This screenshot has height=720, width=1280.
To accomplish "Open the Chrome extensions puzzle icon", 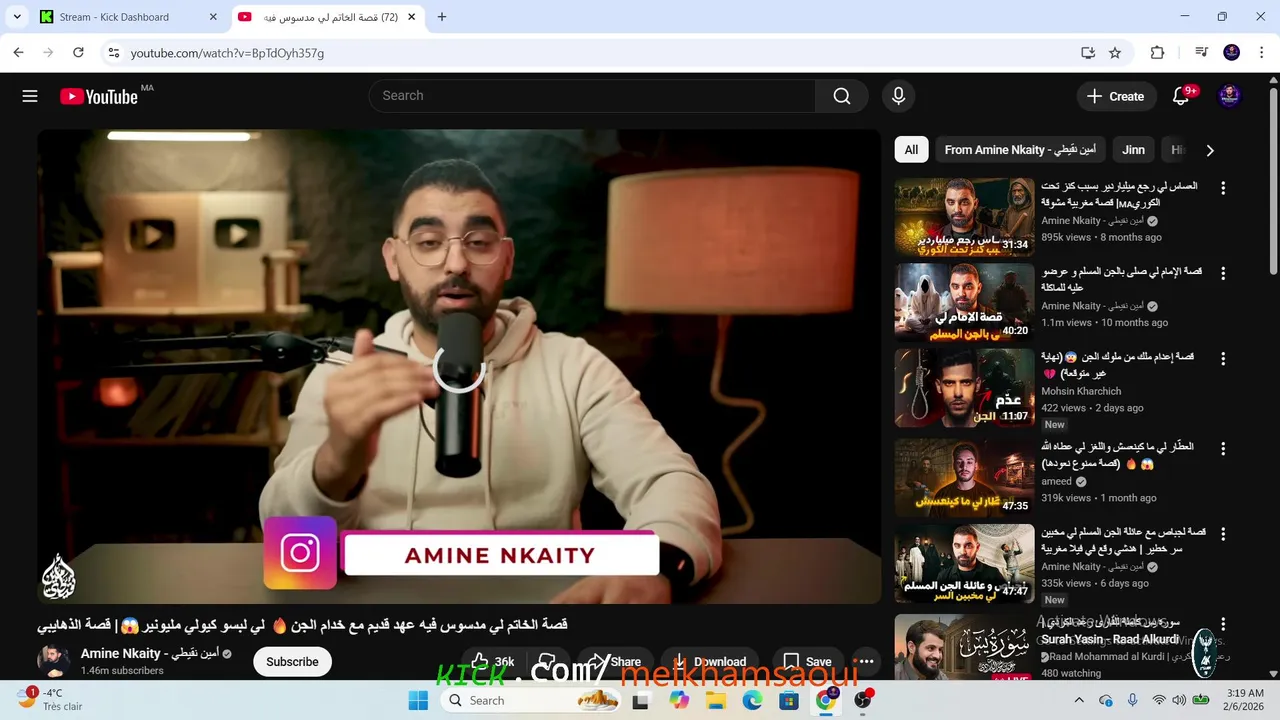I will tap(1158, 53).
